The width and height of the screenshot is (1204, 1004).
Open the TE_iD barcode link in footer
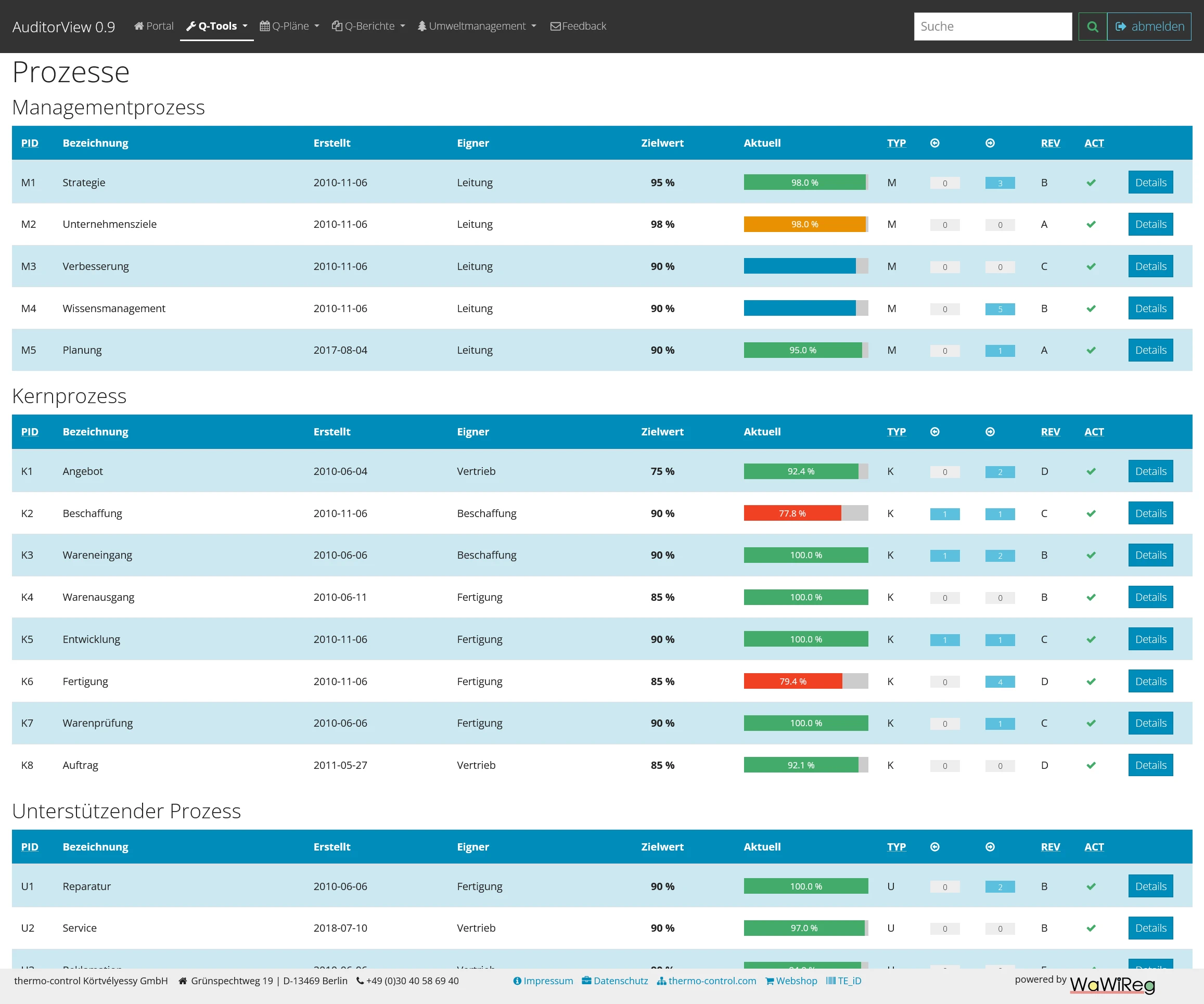pos(843,981)
